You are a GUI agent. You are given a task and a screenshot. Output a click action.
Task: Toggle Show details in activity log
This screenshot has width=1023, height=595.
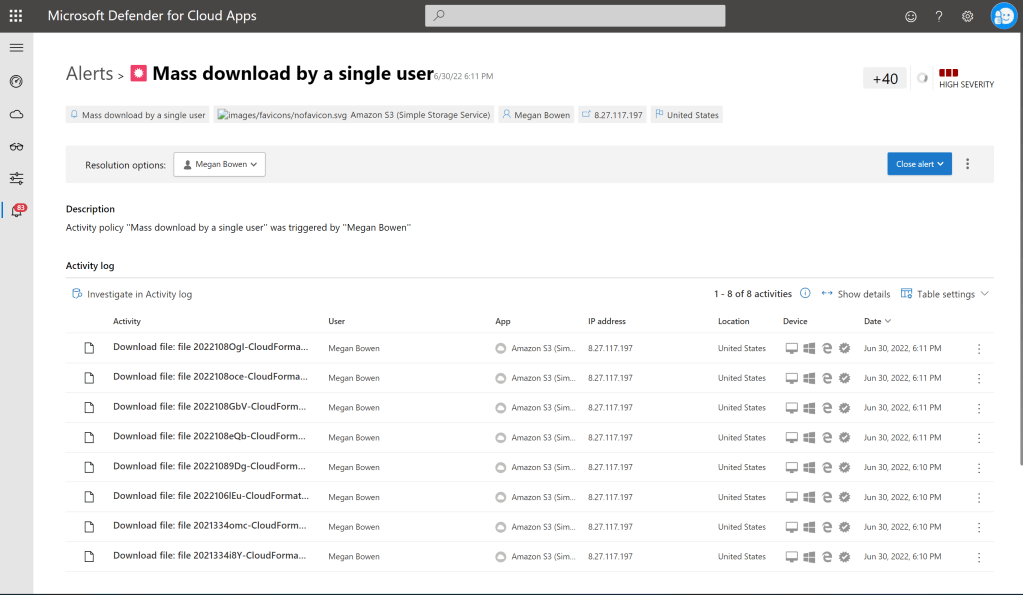pyautogui.click(x=856, y=294)
